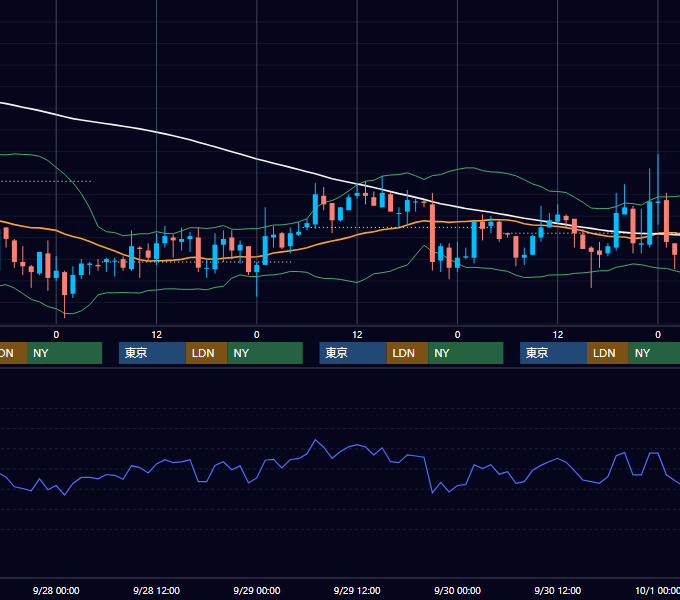Select the LDN session block on 9/29
Image resolution: width=680 pixels, height=600 pixels.
point(407,353)
